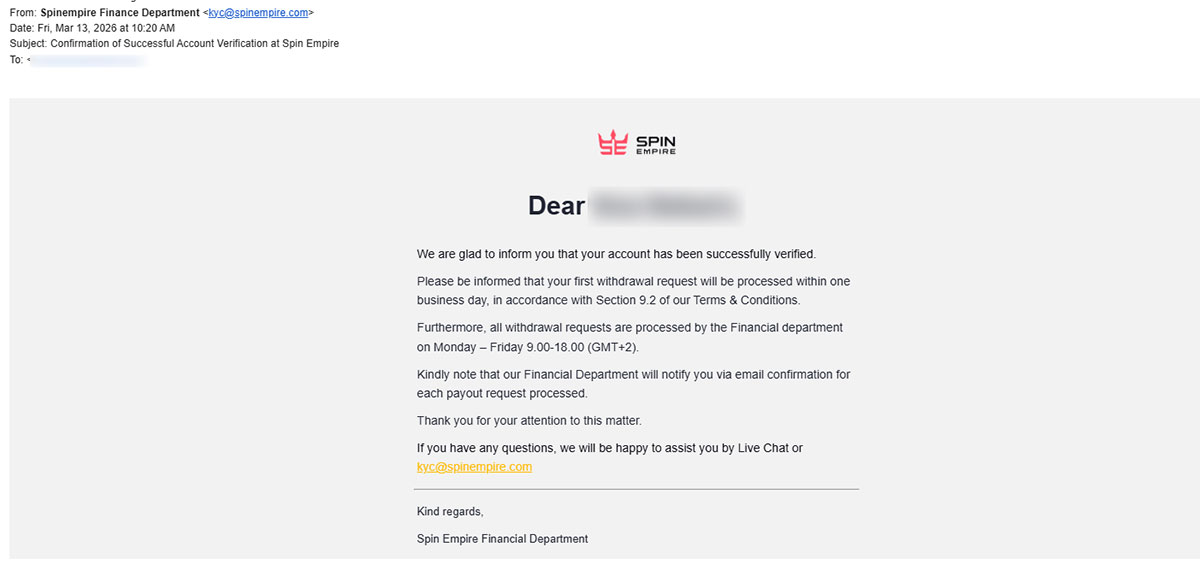
Task: Select the 'Dear' greeting heading
Action: pyautogui.click(x=556, y=205)
